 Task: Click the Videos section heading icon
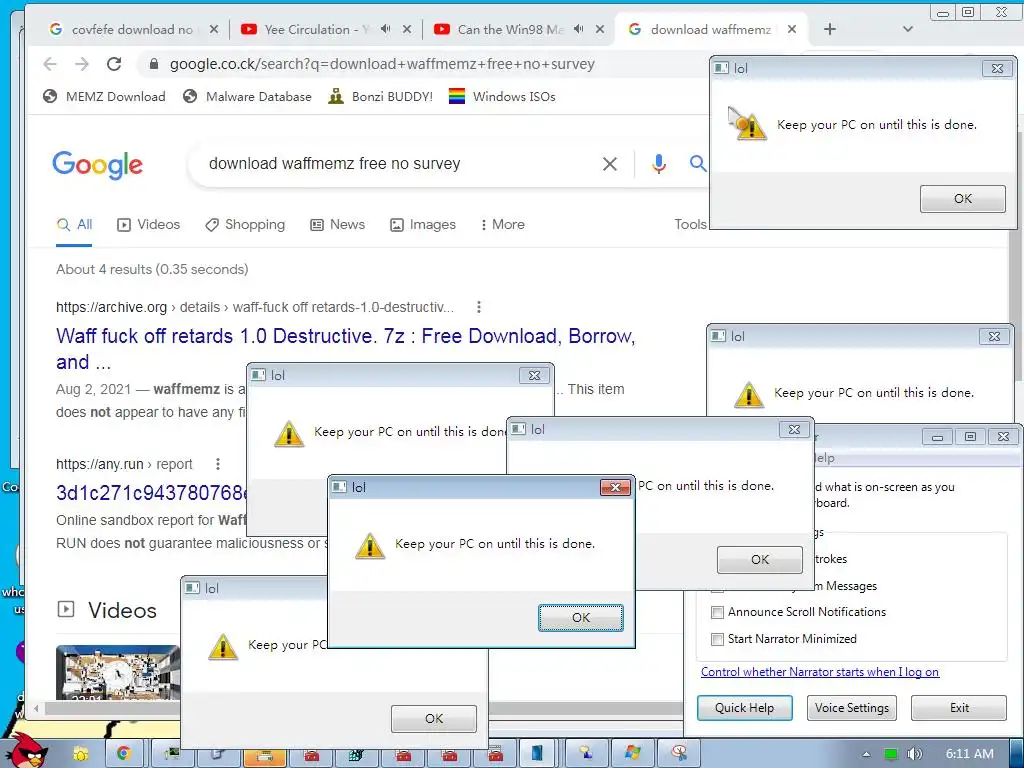pyautogui.click(x=66, y=610)
